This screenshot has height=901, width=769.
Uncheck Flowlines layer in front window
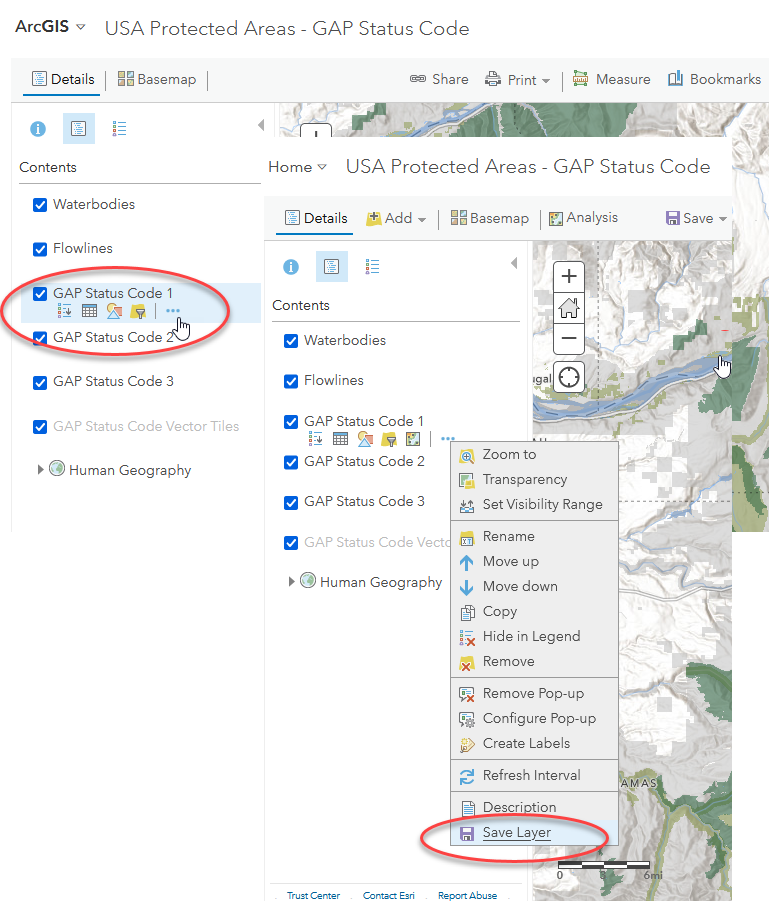pos(291,381)
